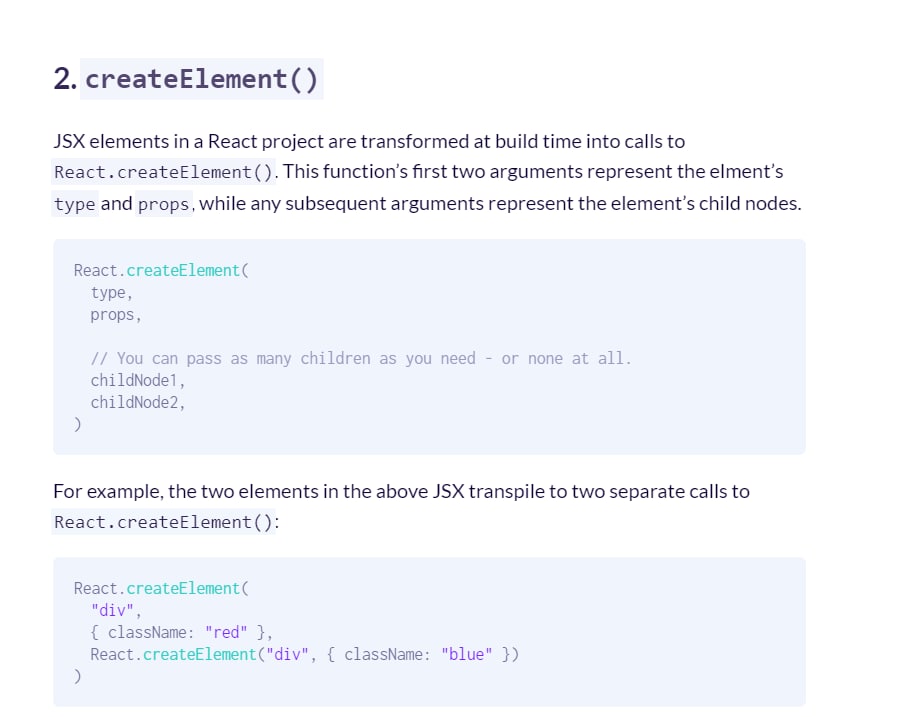
Task: Click the "blue" className value in the code
Action: (467, 654)
